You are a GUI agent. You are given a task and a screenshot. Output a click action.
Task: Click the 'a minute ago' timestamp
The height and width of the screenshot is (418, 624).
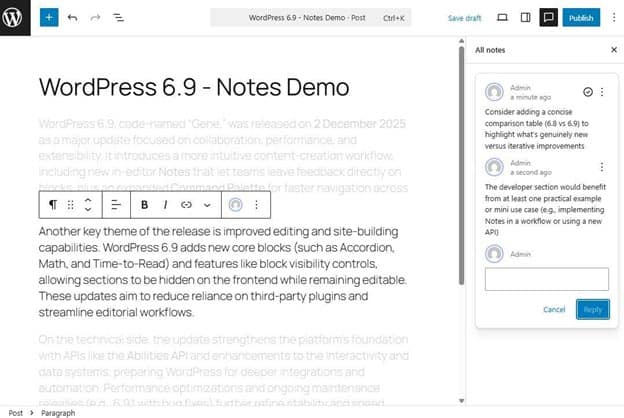(530, 97)
